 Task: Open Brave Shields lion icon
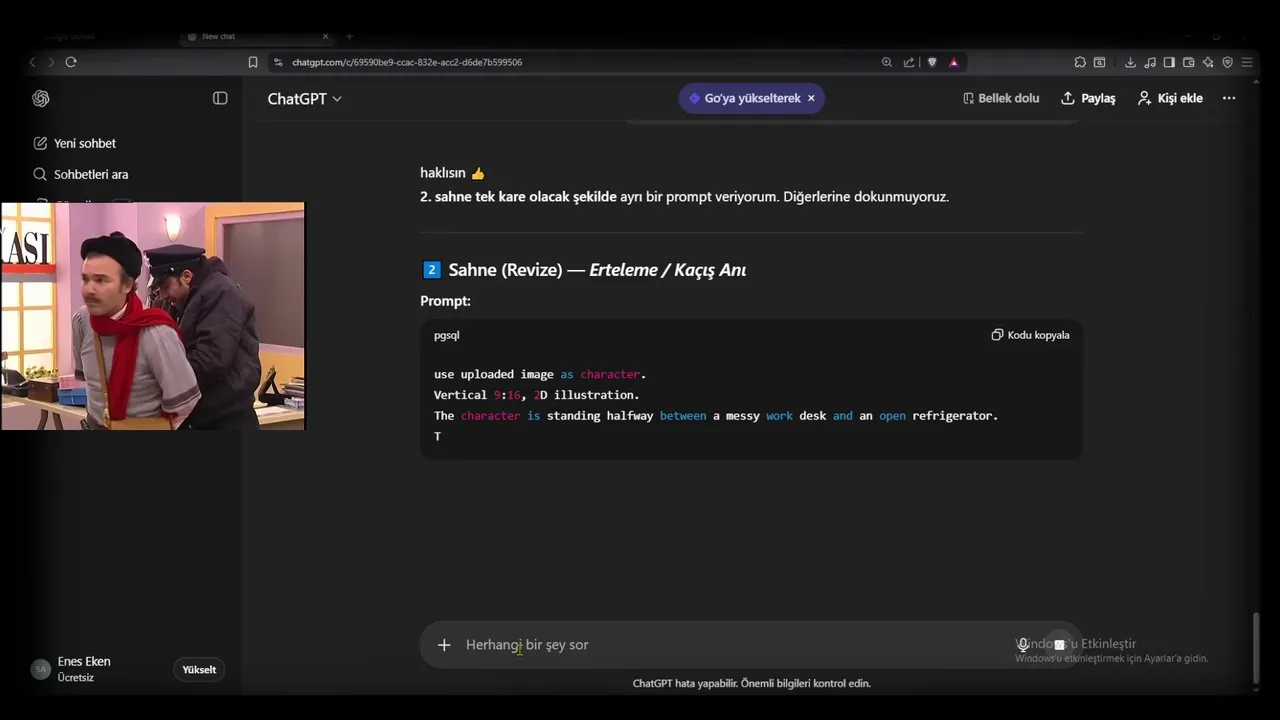coord(932,62)
